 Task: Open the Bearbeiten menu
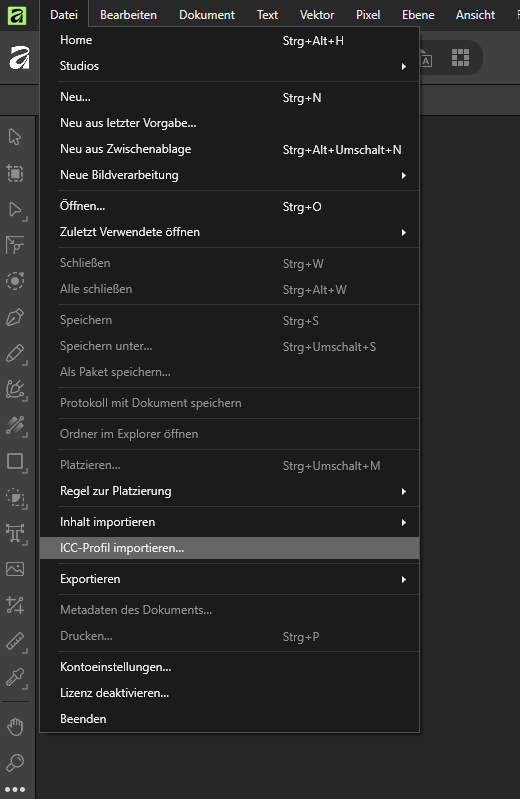(x=128, y=15)
